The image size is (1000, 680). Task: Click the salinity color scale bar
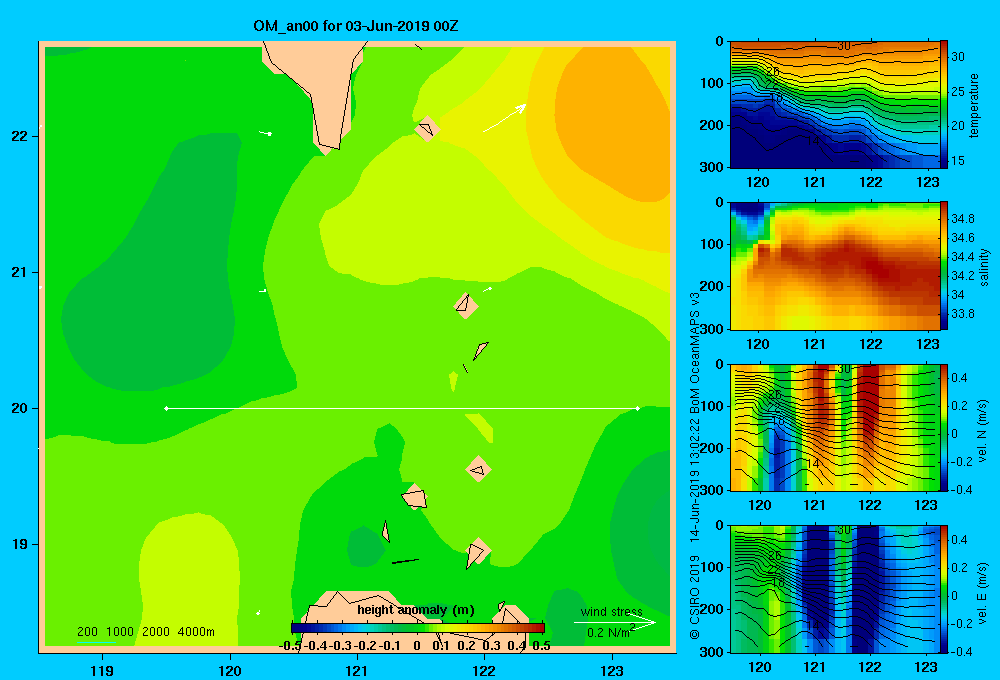[944, 266]
